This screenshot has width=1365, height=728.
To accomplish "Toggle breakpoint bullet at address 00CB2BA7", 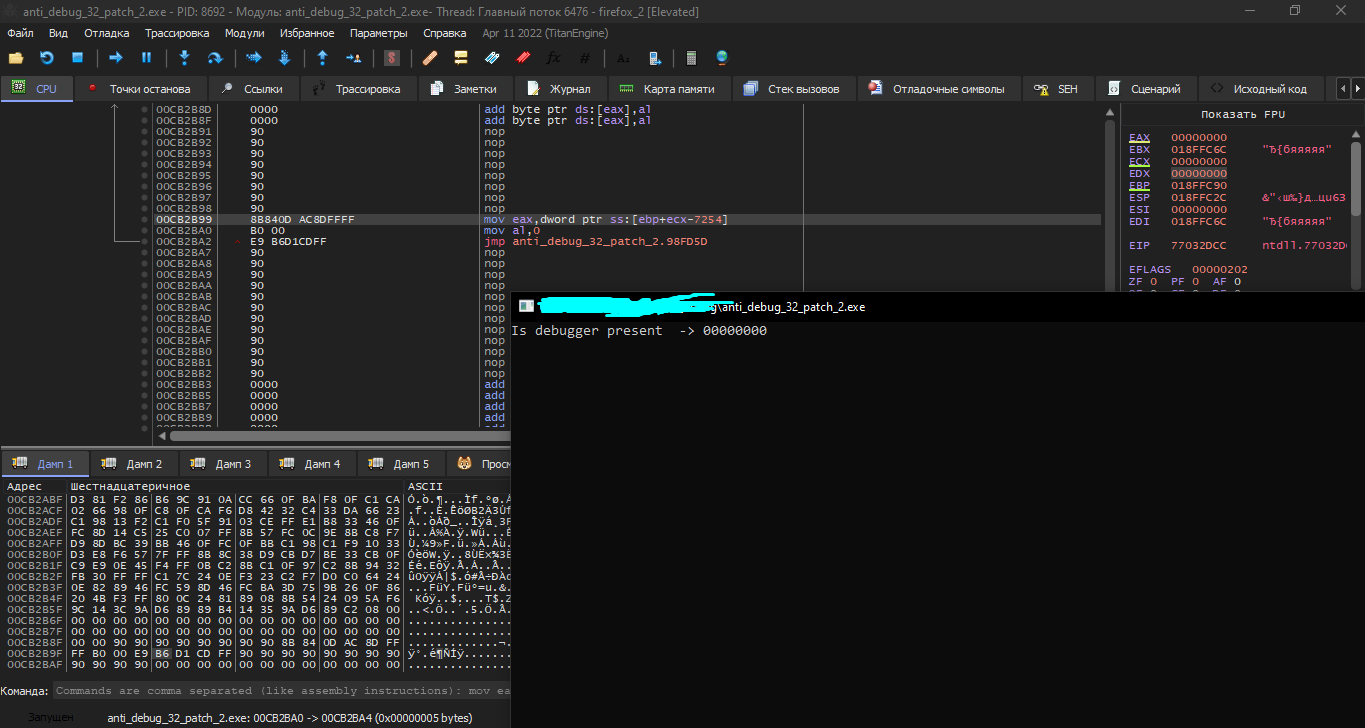I will [145, 252].
